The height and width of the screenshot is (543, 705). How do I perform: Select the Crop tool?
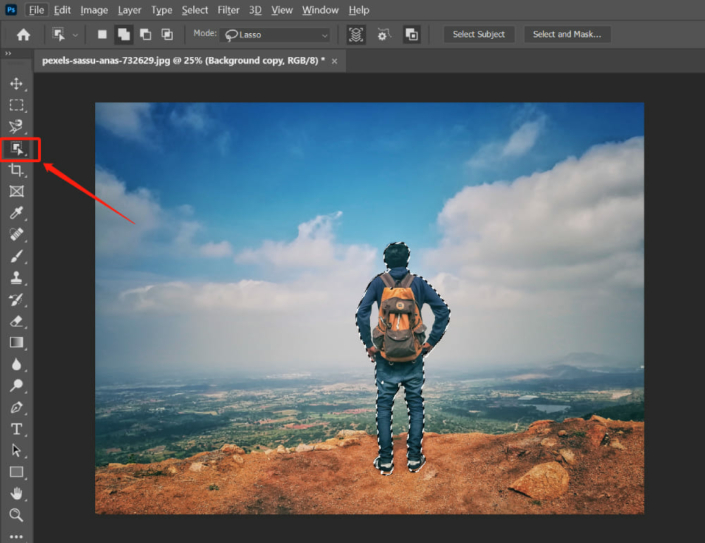[16, 170]
